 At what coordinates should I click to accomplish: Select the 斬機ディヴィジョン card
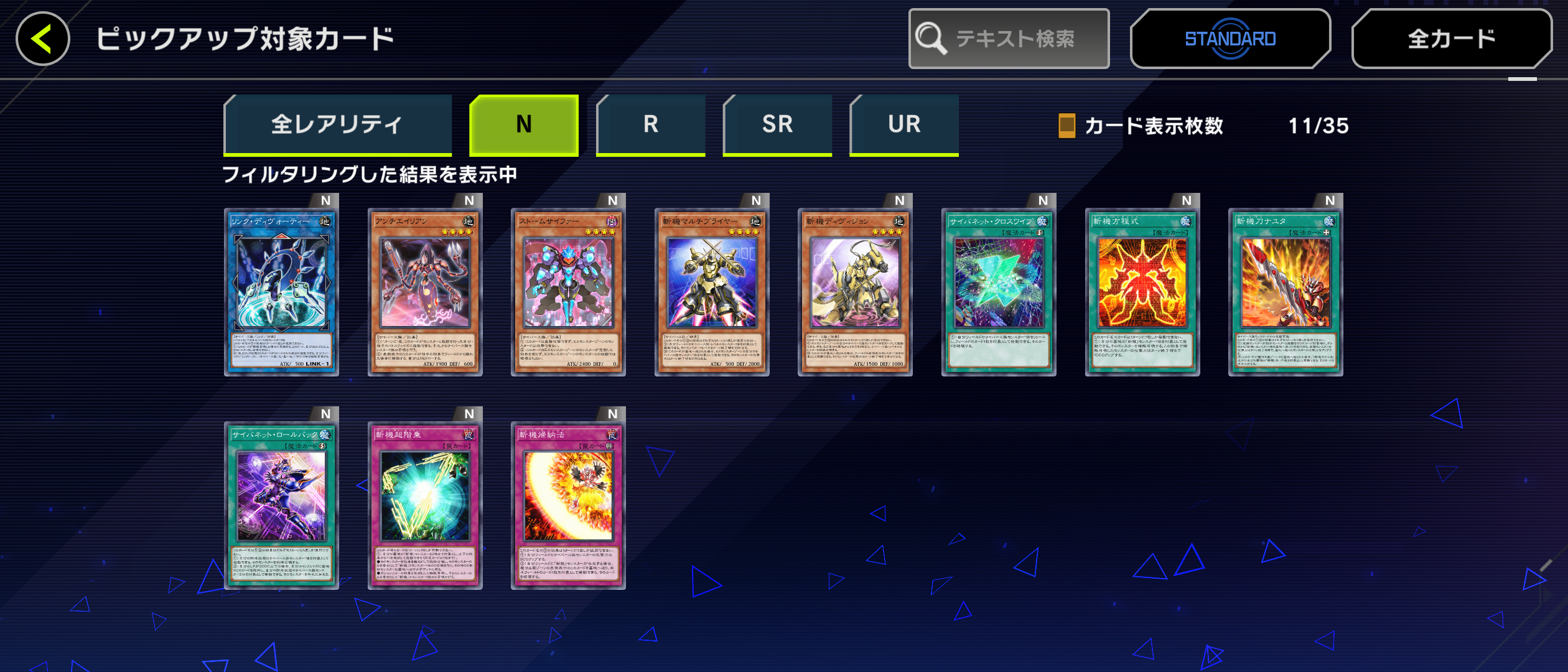click(855, 292)
